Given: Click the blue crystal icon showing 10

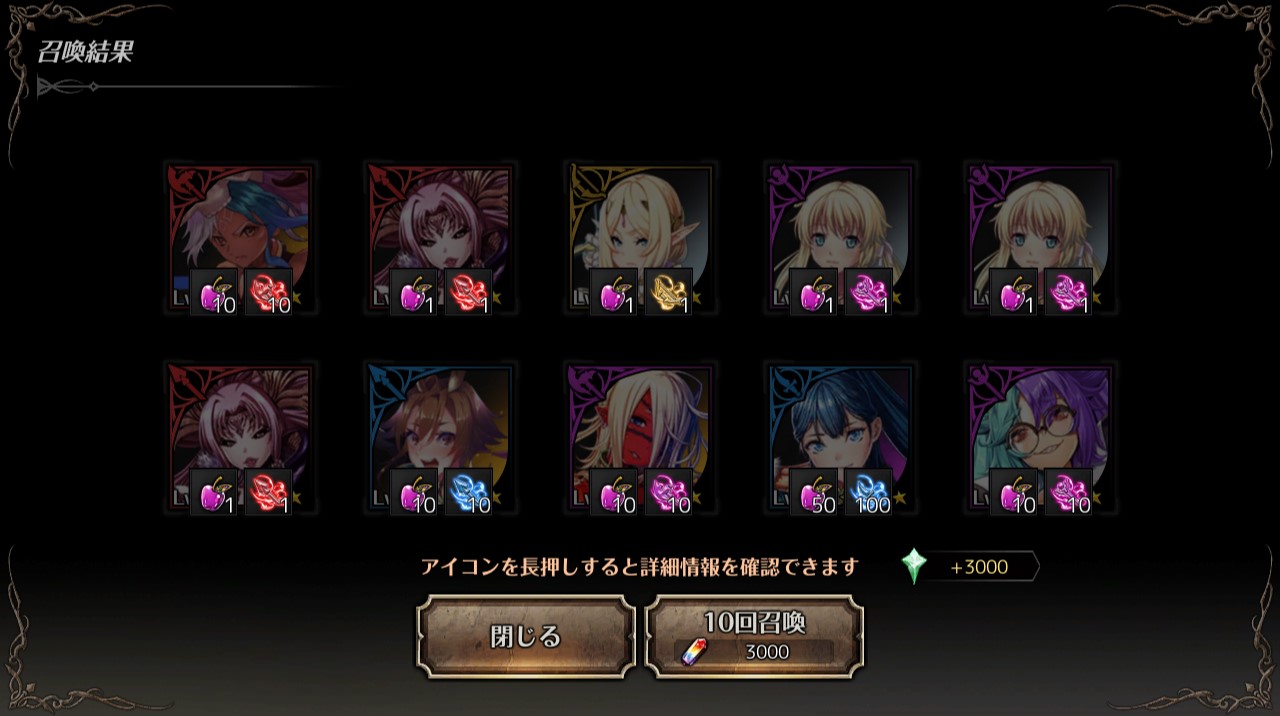Looking at the screenshot, I should pyautogui.click(x=469, y=492).
